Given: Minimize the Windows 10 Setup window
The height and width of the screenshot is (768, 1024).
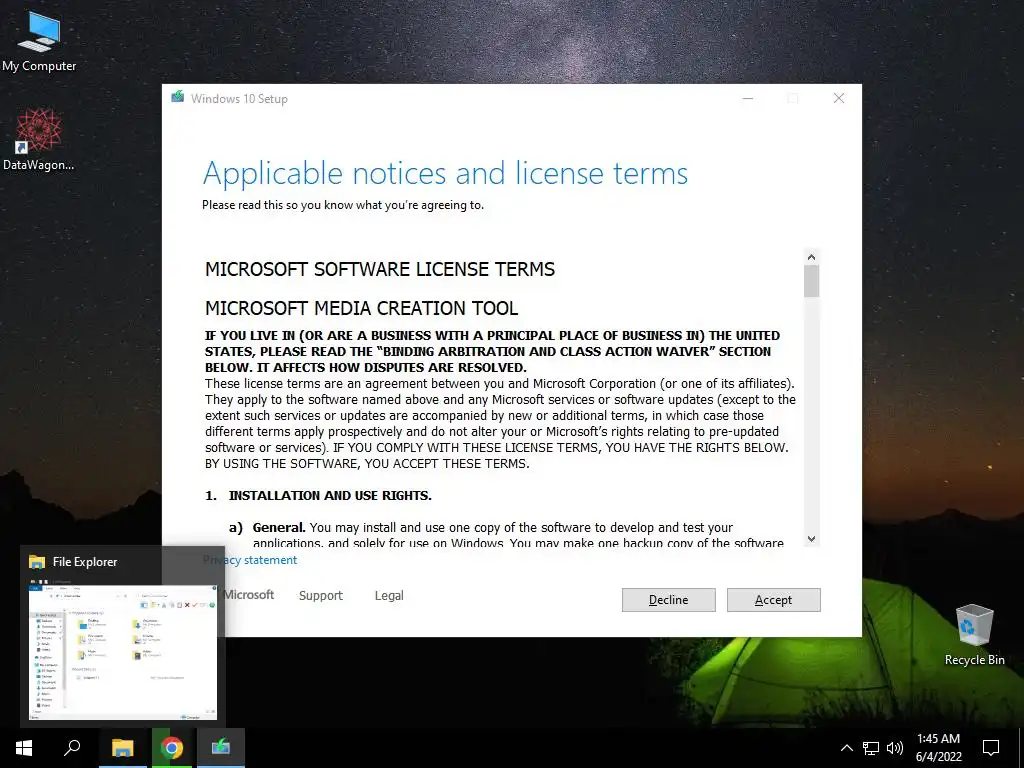Looking at the screenshot, I should click(748, 98).
